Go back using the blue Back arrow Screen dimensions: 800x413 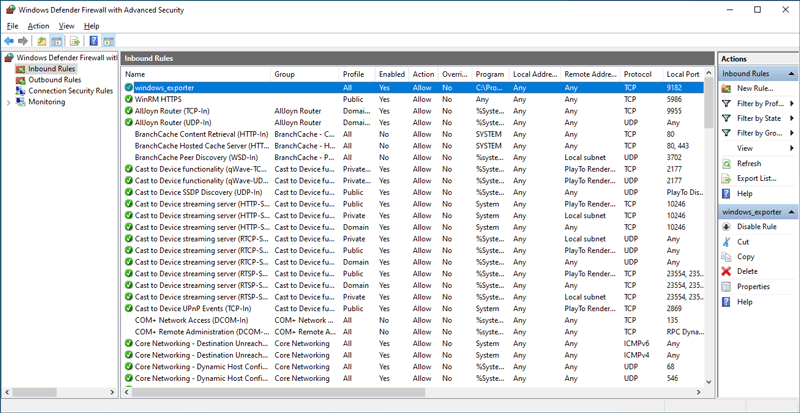point(9,41)
